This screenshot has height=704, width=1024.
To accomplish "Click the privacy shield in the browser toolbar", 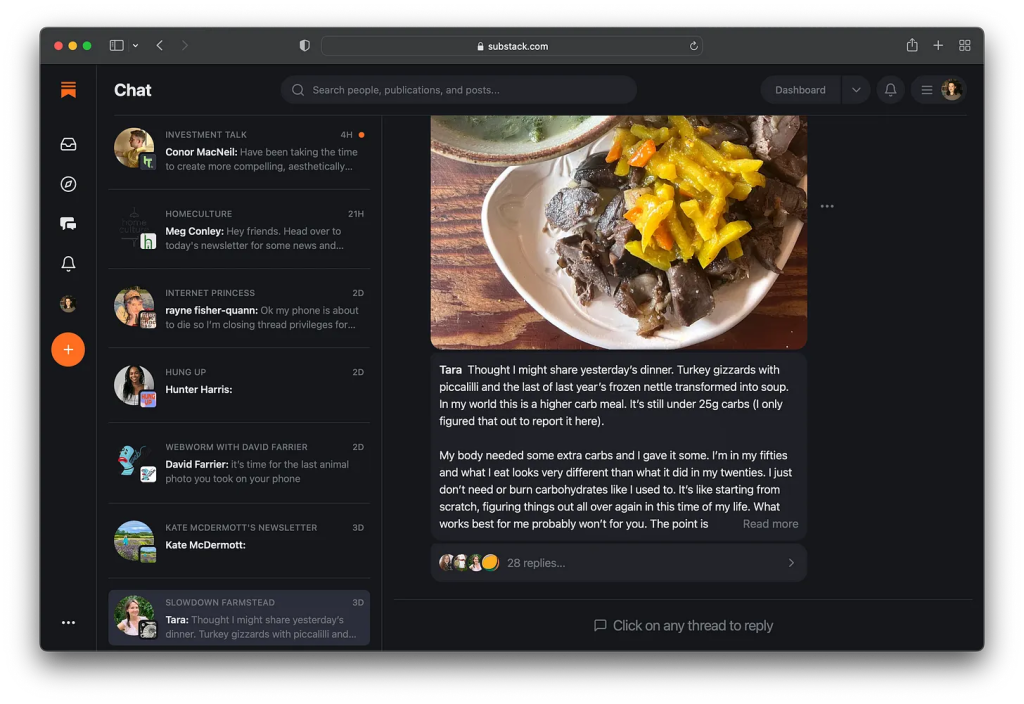I will point(303,45).
